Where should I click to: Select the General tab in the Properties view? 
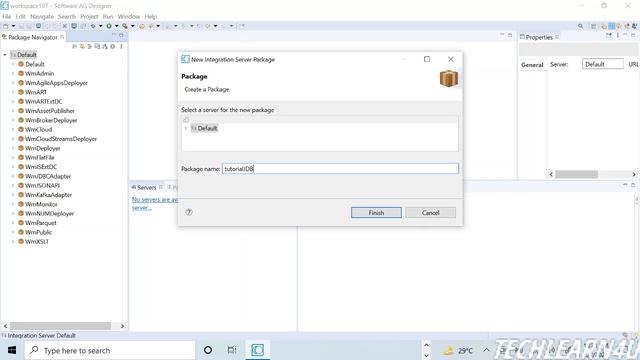(x=532, y=64)
